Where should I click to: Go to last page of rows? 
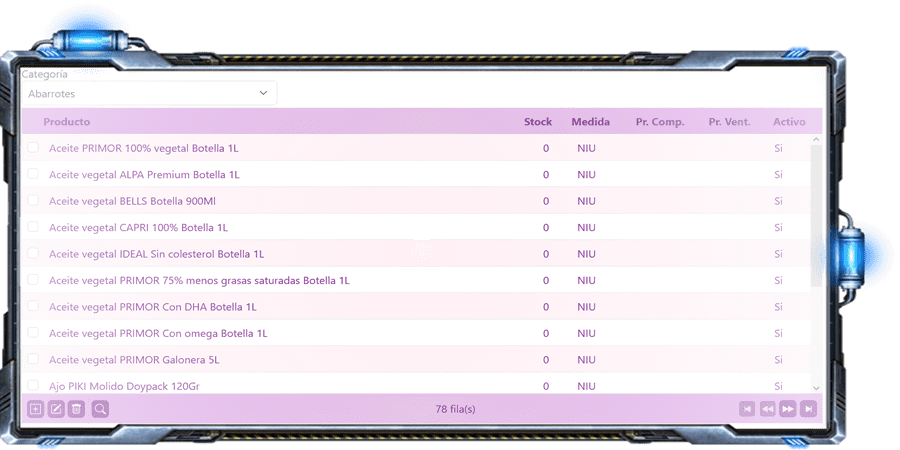click(808, 409)
